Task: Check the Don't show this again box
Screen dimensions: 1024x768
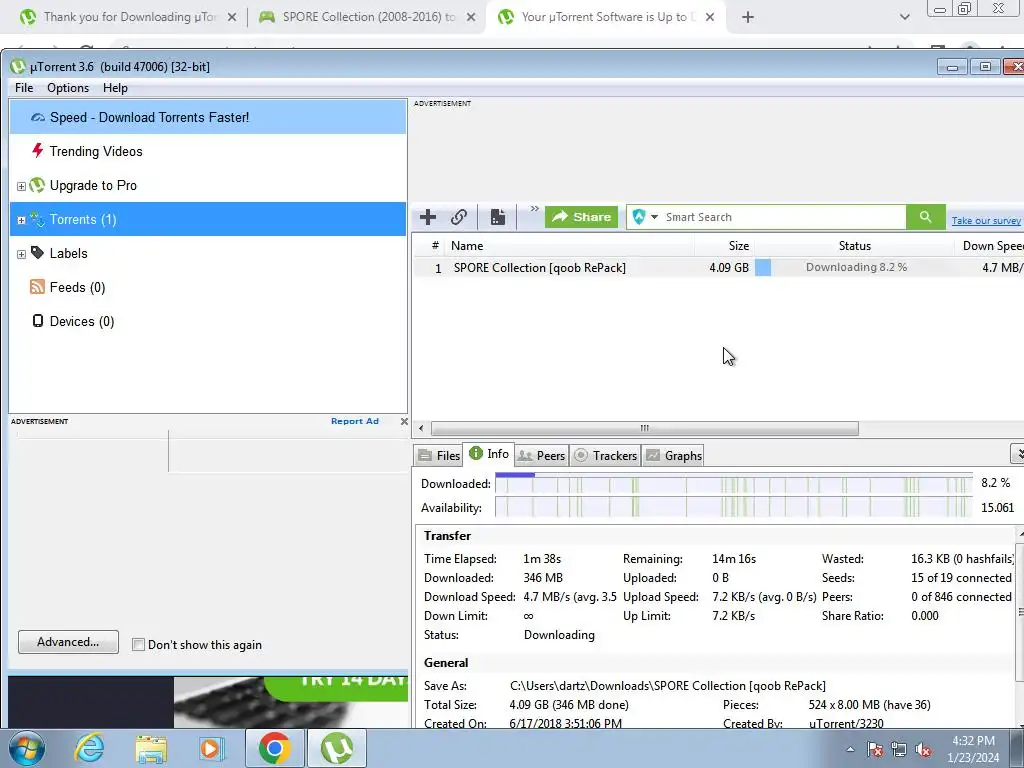Action: click(x=138, y=645)
